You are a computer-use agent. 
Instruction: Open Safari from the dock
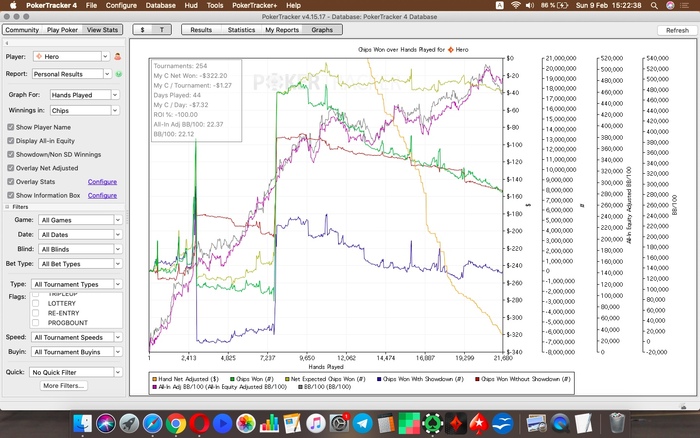[152, 423]
